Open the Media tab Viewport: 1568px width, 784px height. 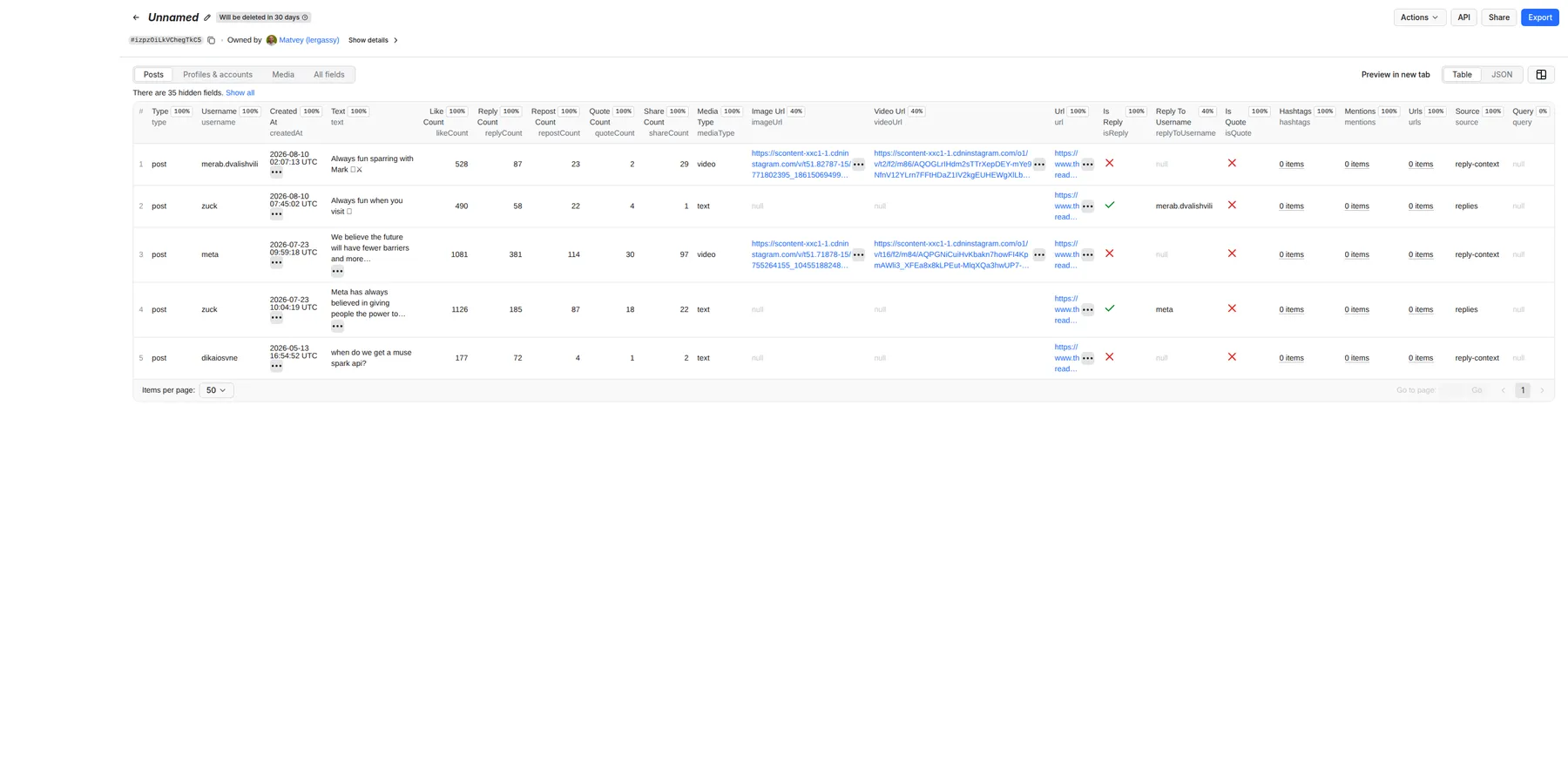(x=283, y=75)
